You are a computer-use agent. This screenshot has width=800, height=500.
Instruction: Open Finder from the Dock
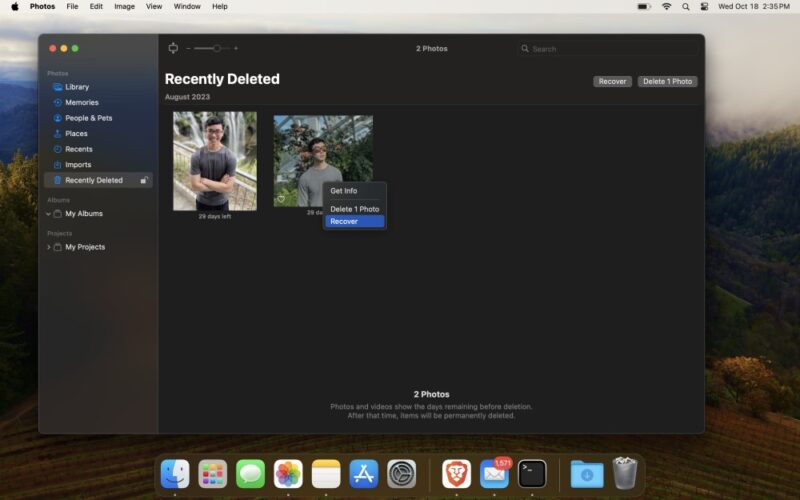click(175, 473)
